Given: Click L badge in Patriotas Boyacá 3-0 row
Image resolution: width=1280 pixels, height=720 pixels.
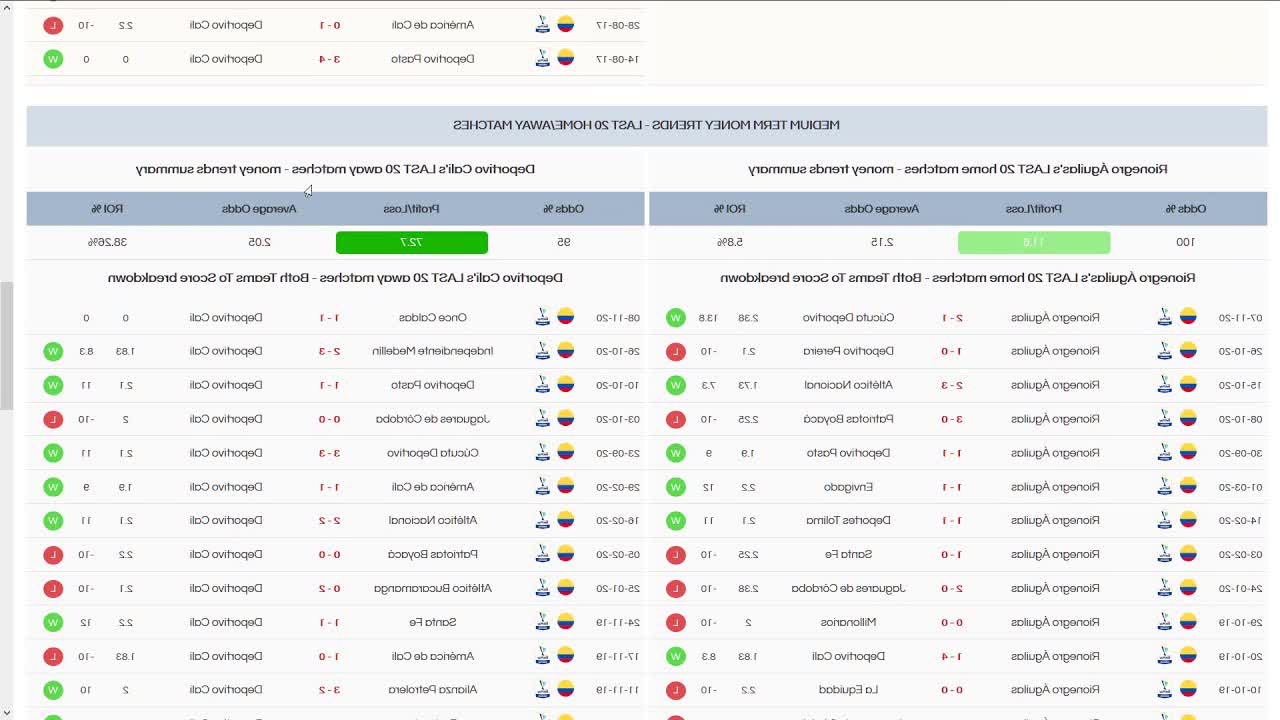Looking at the screenshot, I should 676,419.
